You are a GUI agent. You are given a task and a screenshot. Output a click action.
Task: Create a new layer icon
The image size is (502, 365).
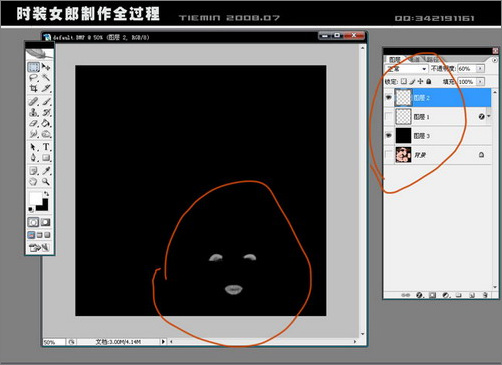(x=472, y=295)
